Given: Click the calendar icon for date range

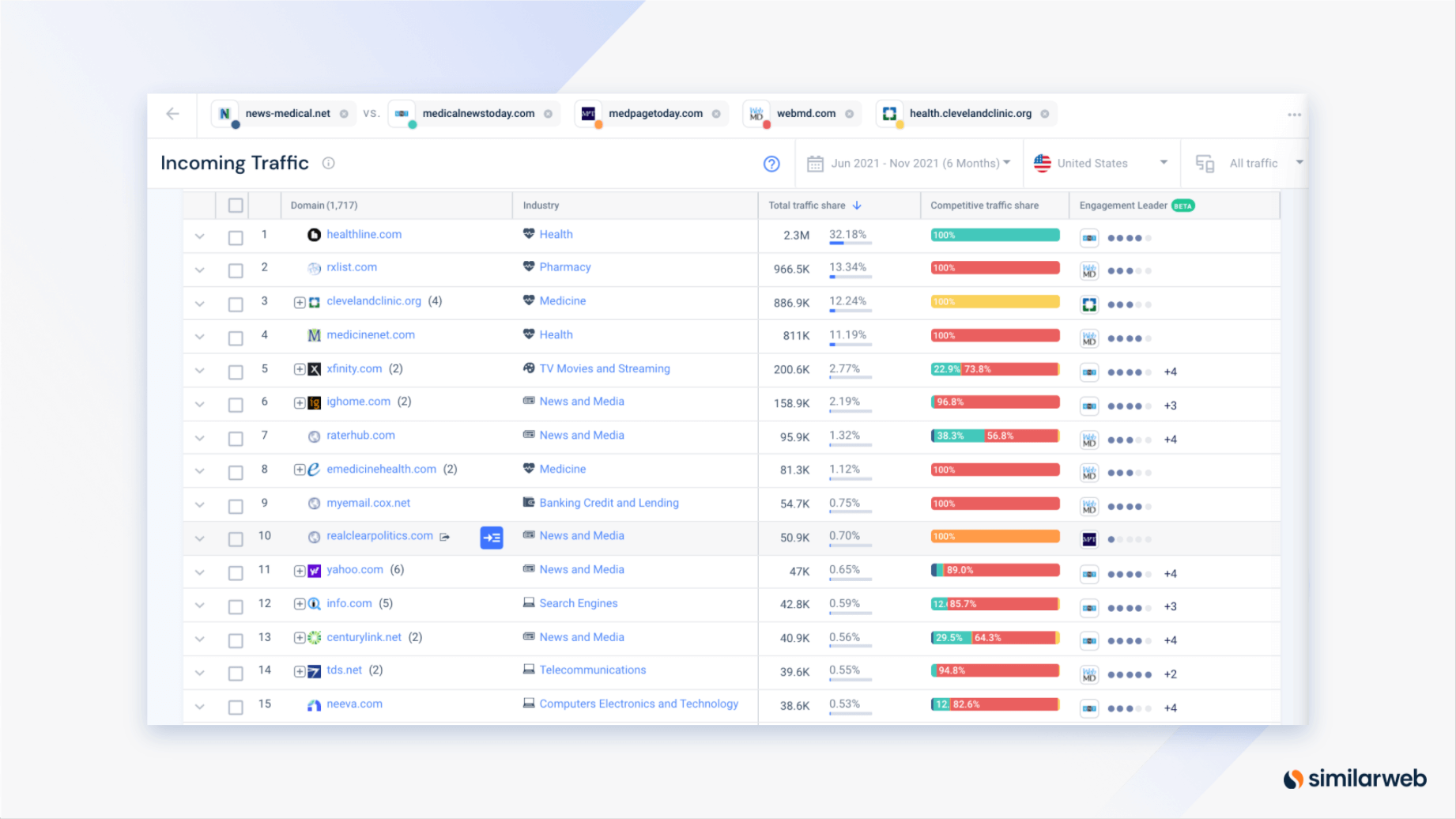Looking at the screenshot, I should [815, 164].
